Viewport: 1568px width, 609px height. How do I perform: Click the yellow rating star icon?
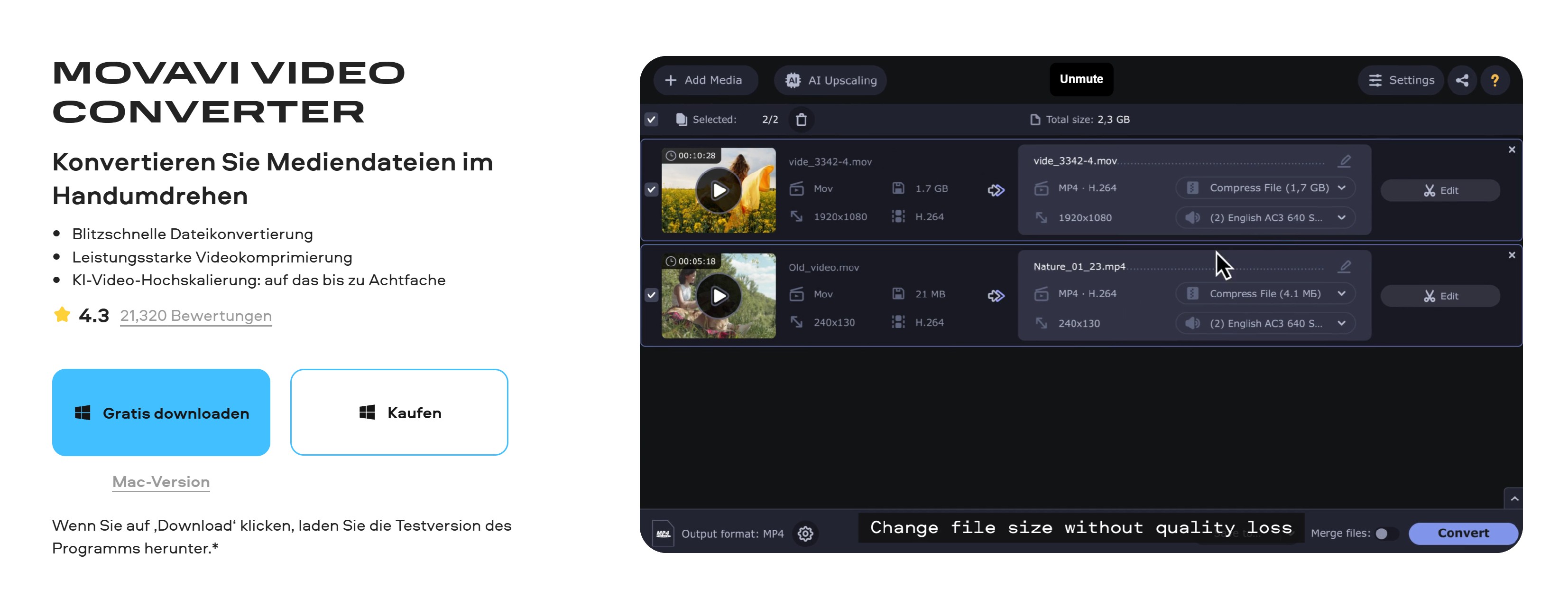point(62,314)
